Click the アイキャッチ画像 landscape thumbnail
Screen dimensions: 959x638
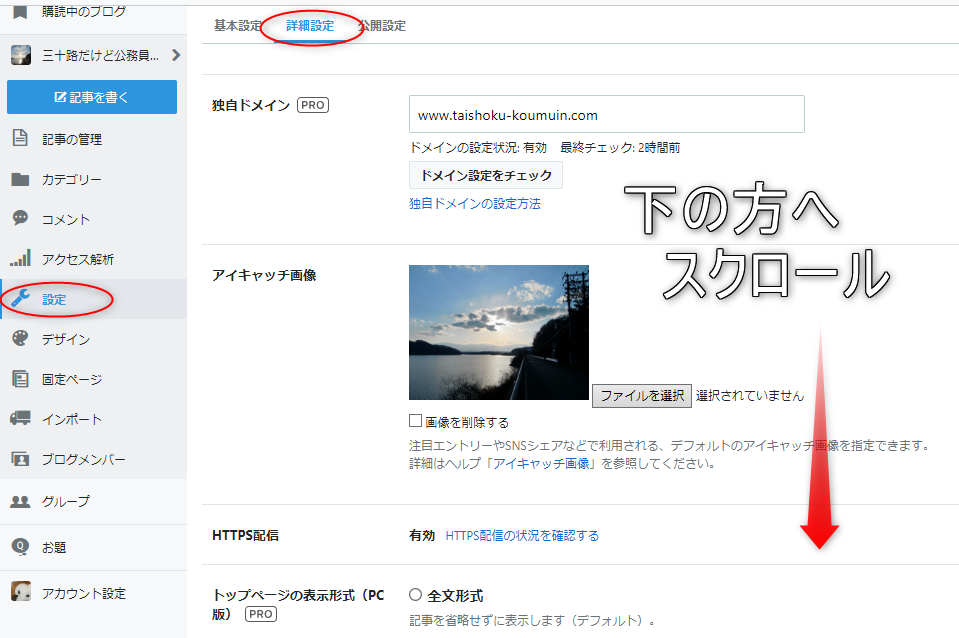coord(499,332)
